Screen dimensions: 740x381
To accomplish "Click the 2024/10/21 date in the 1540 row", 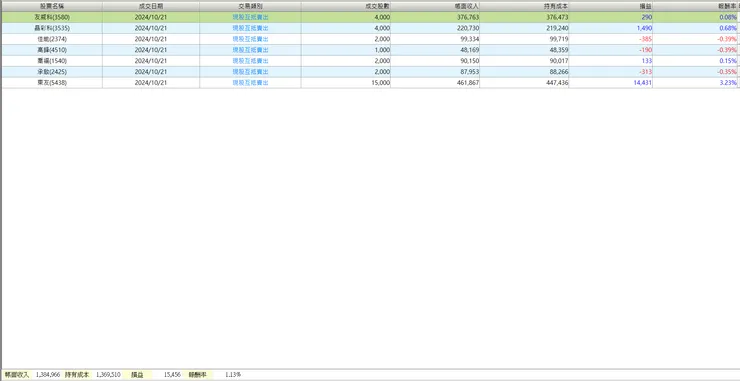I will click(151, 60).
